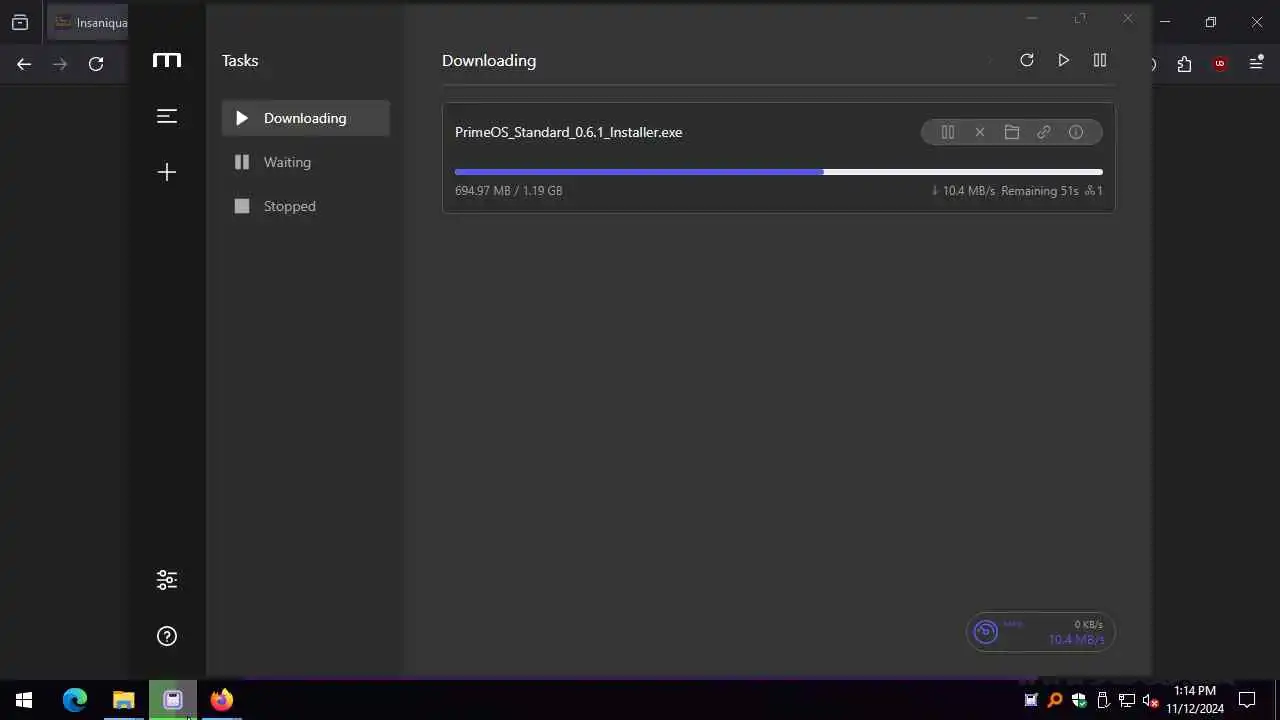Image resolution: width=1280 pixels, height=720 pixels.
Task: Pause all tasks from the top toolbar
Action: (1100, 60)
